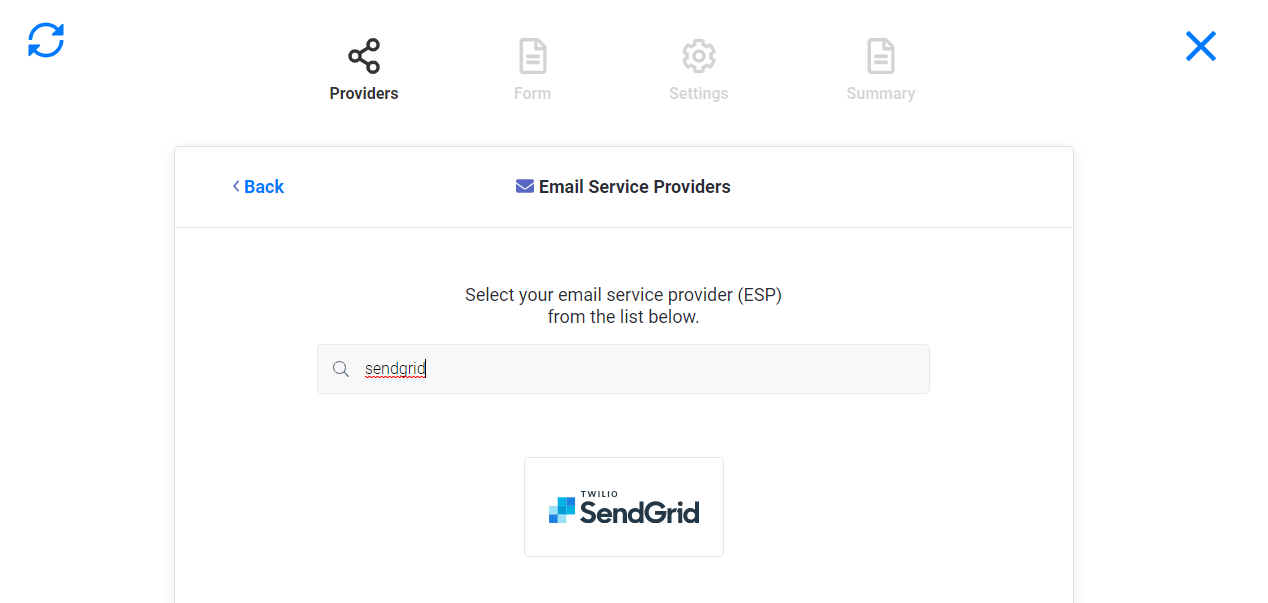Viewport: 1268px width, 603px height.
Task: Select the Providers step label
Action: (364, 93)
